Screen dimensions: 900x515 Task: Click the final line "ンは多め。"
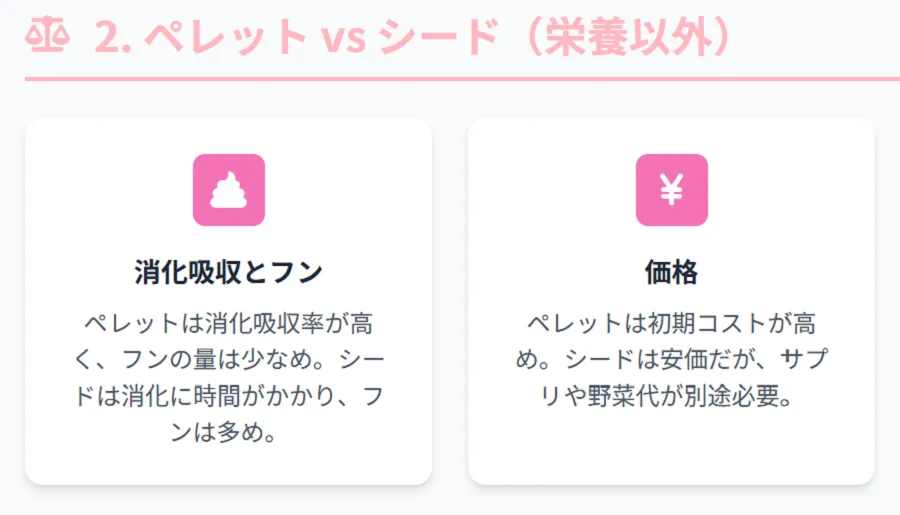click(228, 432)
